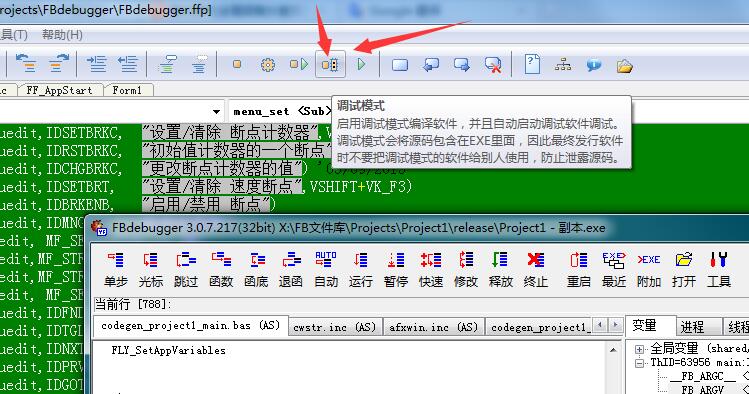The height and width of the screenshot is (394, 749).
Task: Open 工具 tools in debugger toolbar
Action: click(718, 269)
